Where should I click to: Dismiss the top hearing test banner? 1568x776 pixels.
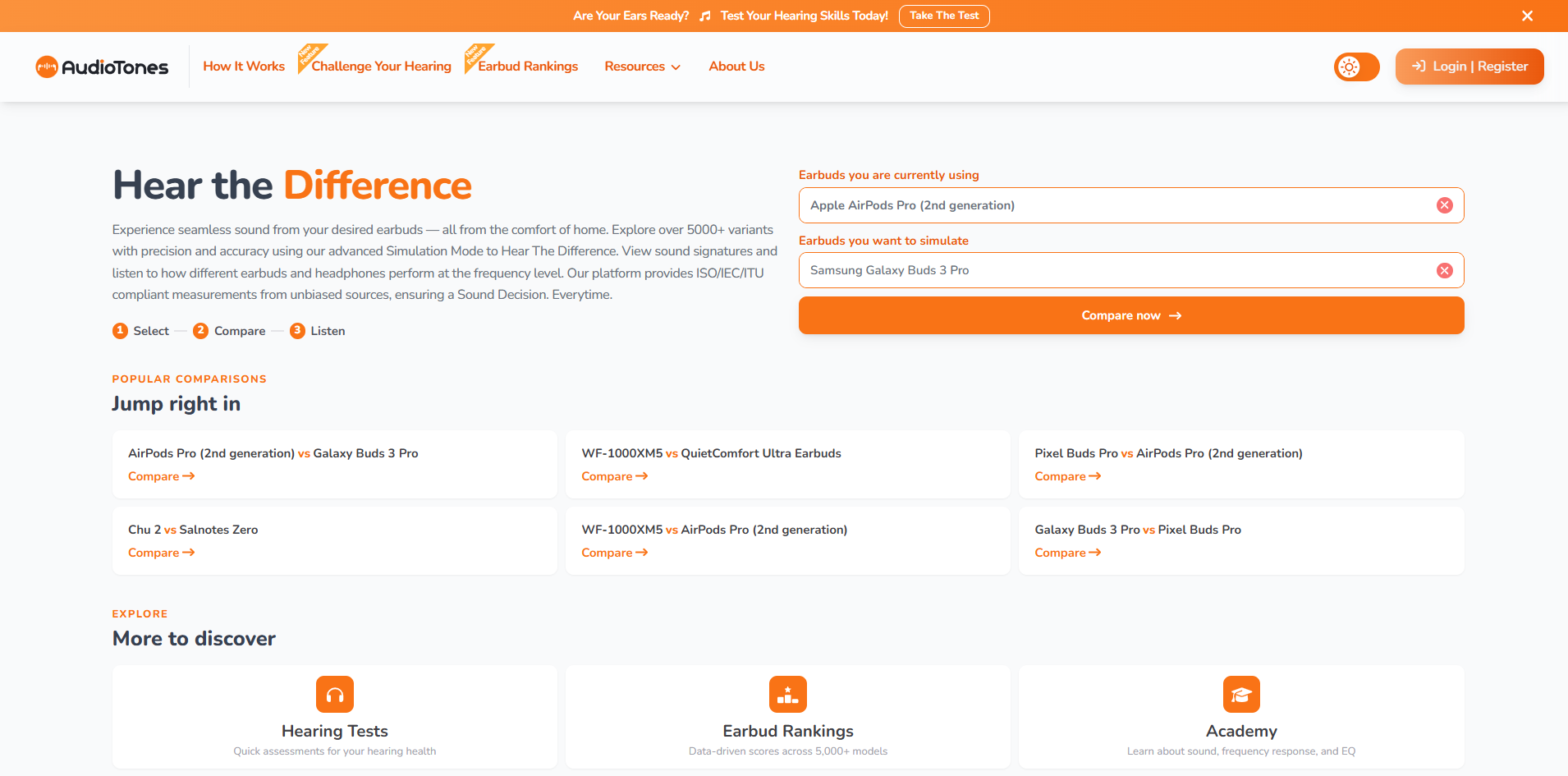tap(1527, 16)
